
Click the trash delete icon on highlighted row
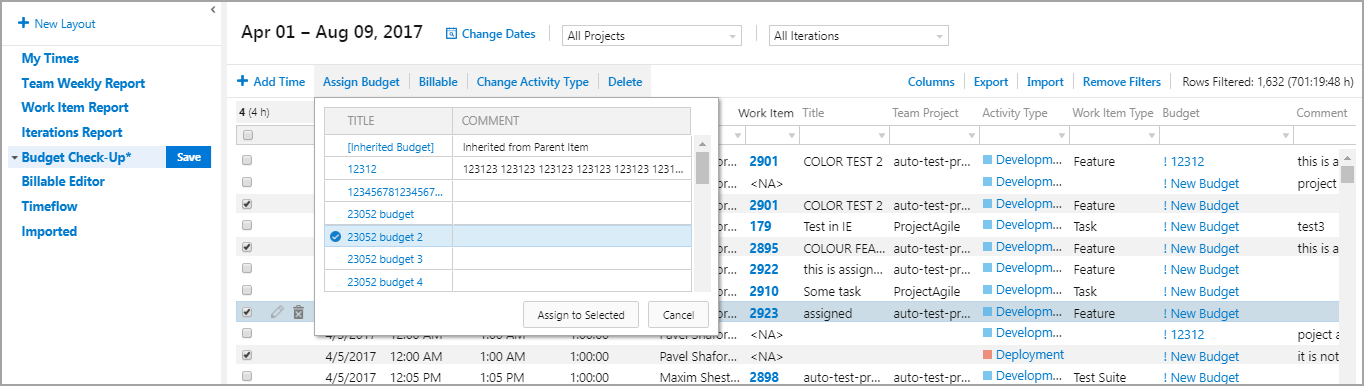(x=298, y=313)
